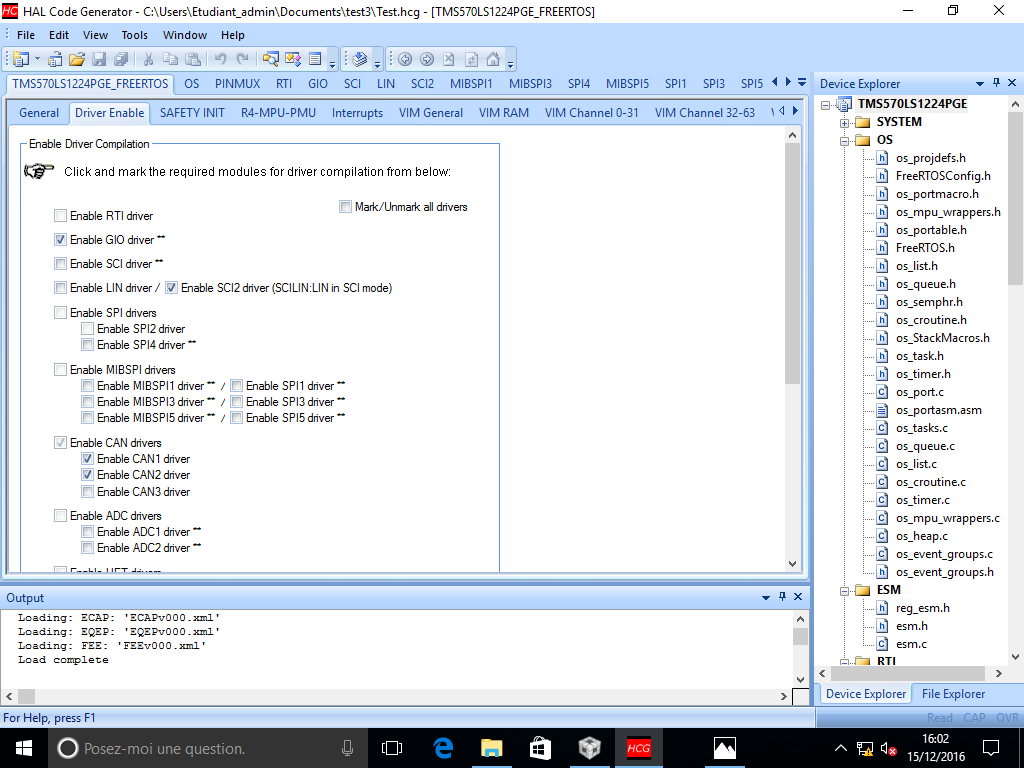Viewport: 1024px width, 768px height.
Task: Click the Undo arrow icon
Action: (x=220, y=59)
